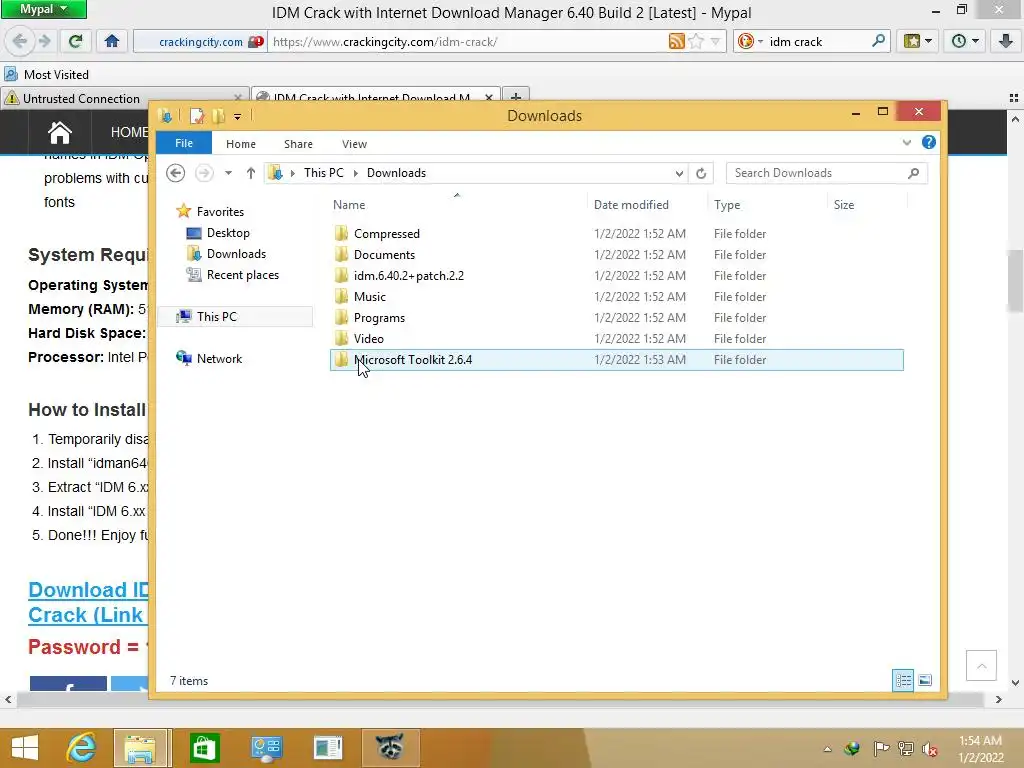Click the RSS feed icon in address bar
Viewport: 1024px width, 768px height.
tap(677, 41)
